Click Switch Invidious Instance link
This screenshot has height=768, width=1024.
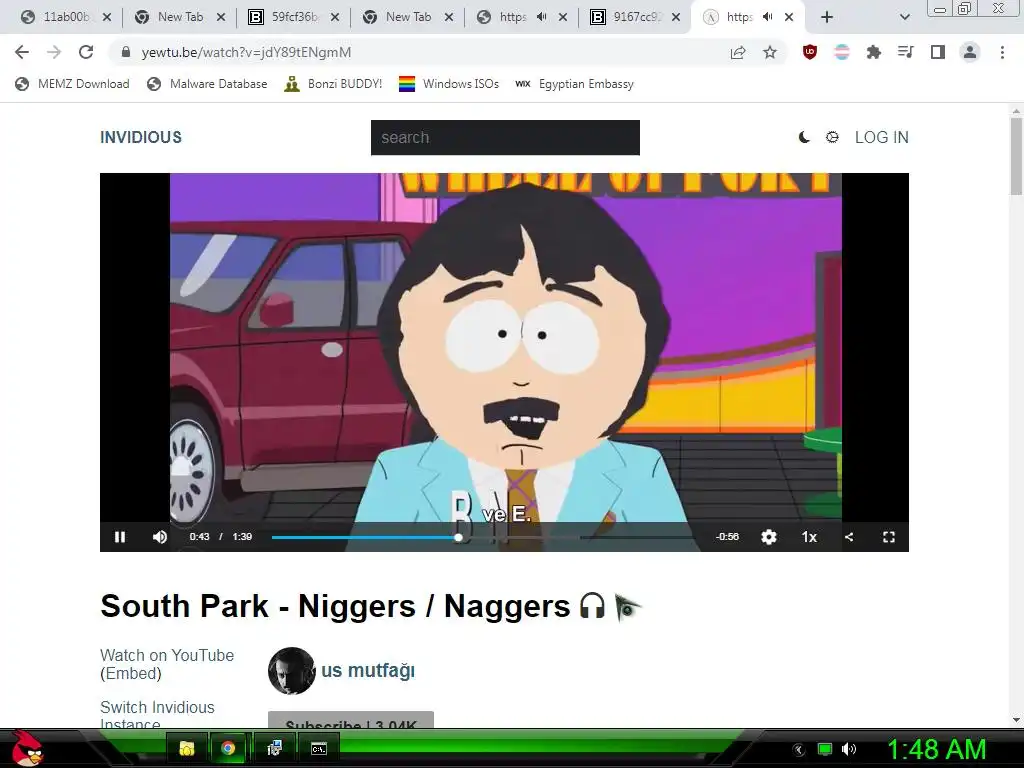tap(157, 716)
